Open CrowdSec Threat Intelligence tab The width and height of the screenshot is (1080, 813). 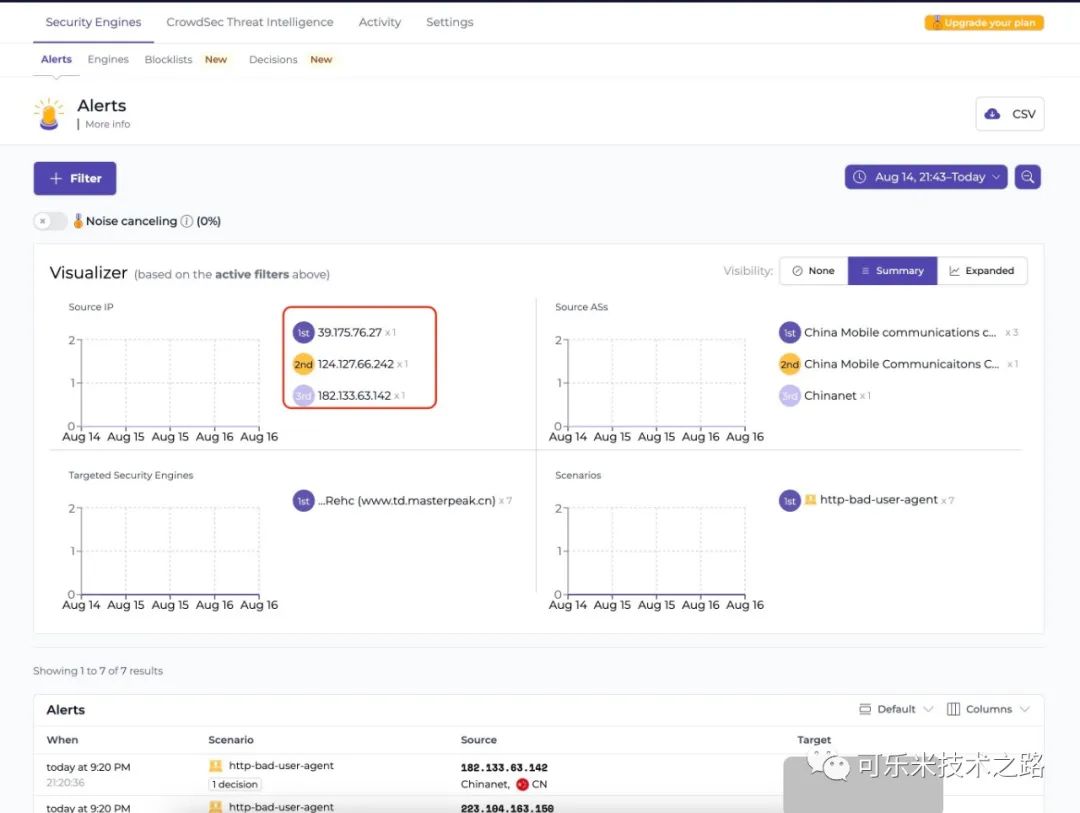pos(249,22)
